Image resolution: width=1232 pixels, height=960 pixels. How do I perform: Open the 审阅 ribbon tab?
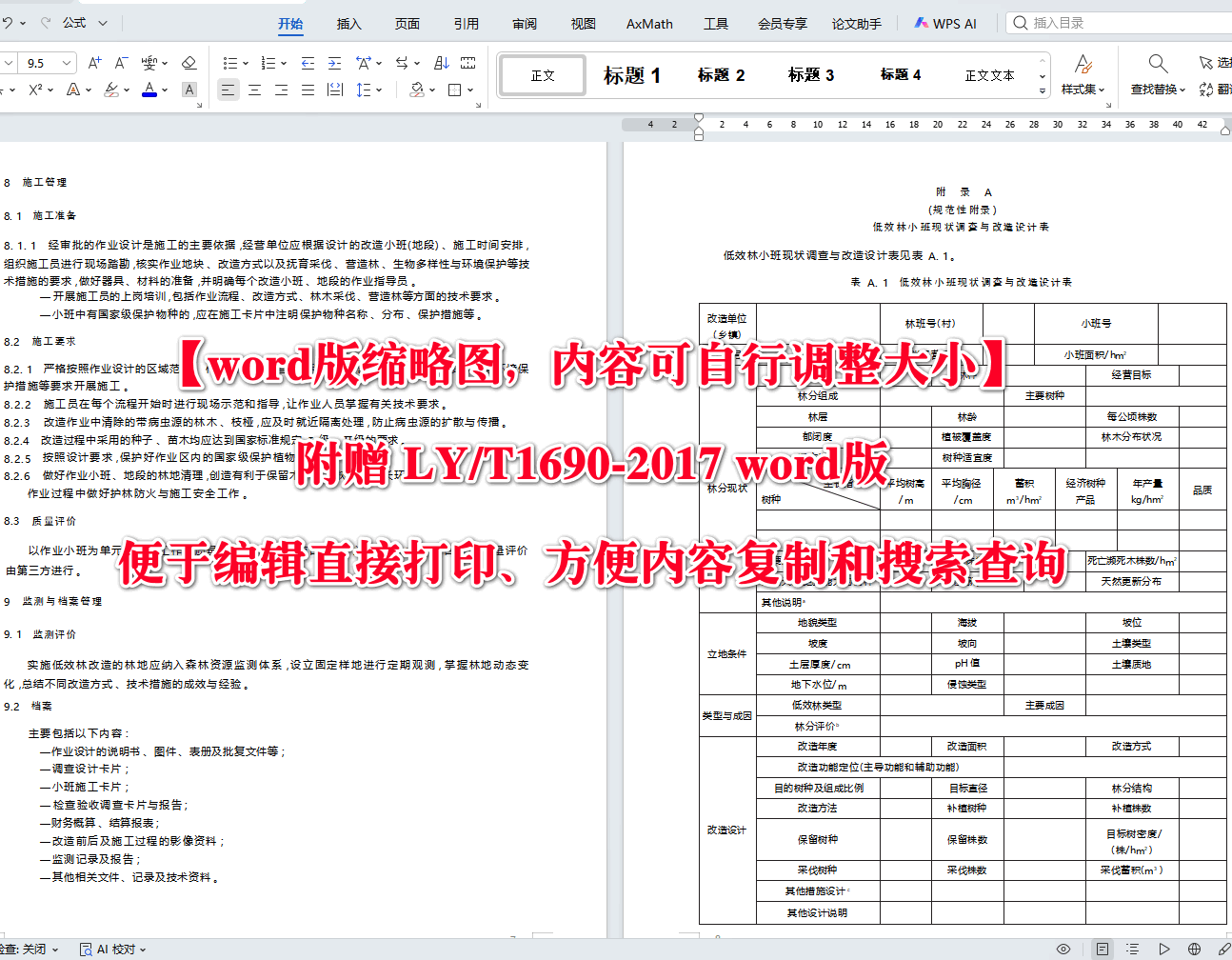click(524, 24)
